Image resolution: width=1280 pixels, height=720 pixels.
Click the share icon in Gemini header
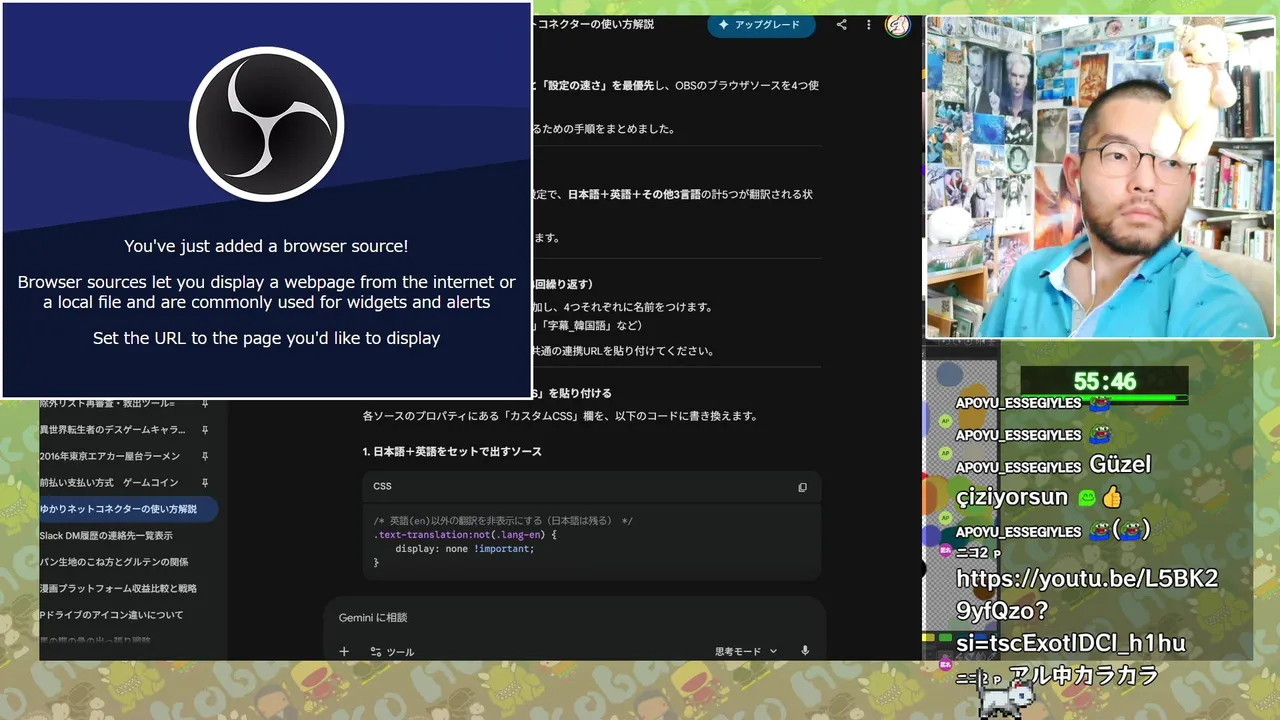pos(841,25)
